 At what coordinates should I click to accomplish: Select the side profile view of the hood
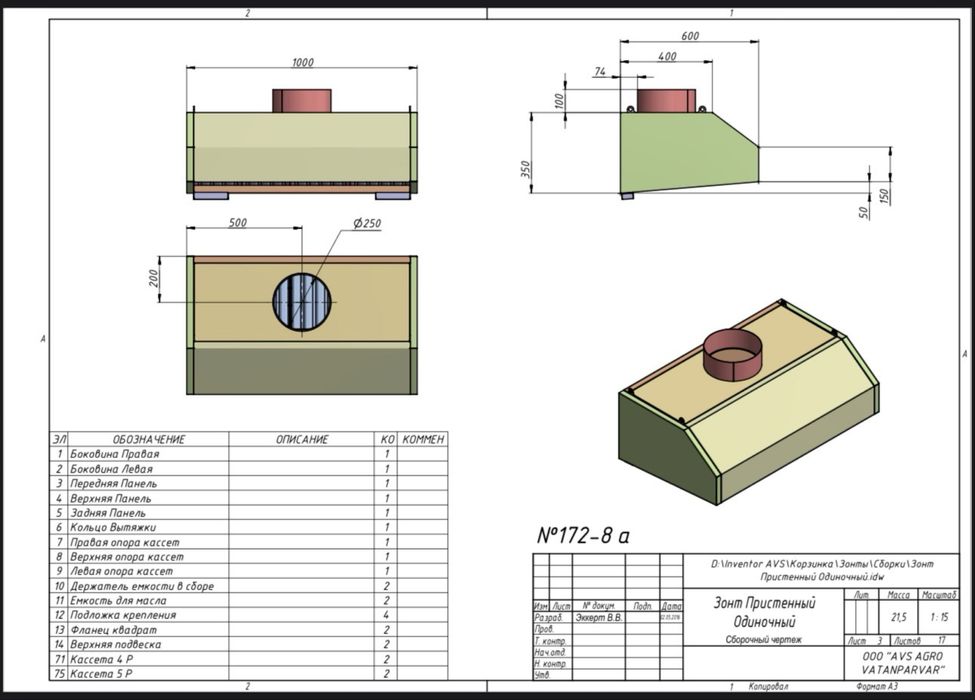690,144
